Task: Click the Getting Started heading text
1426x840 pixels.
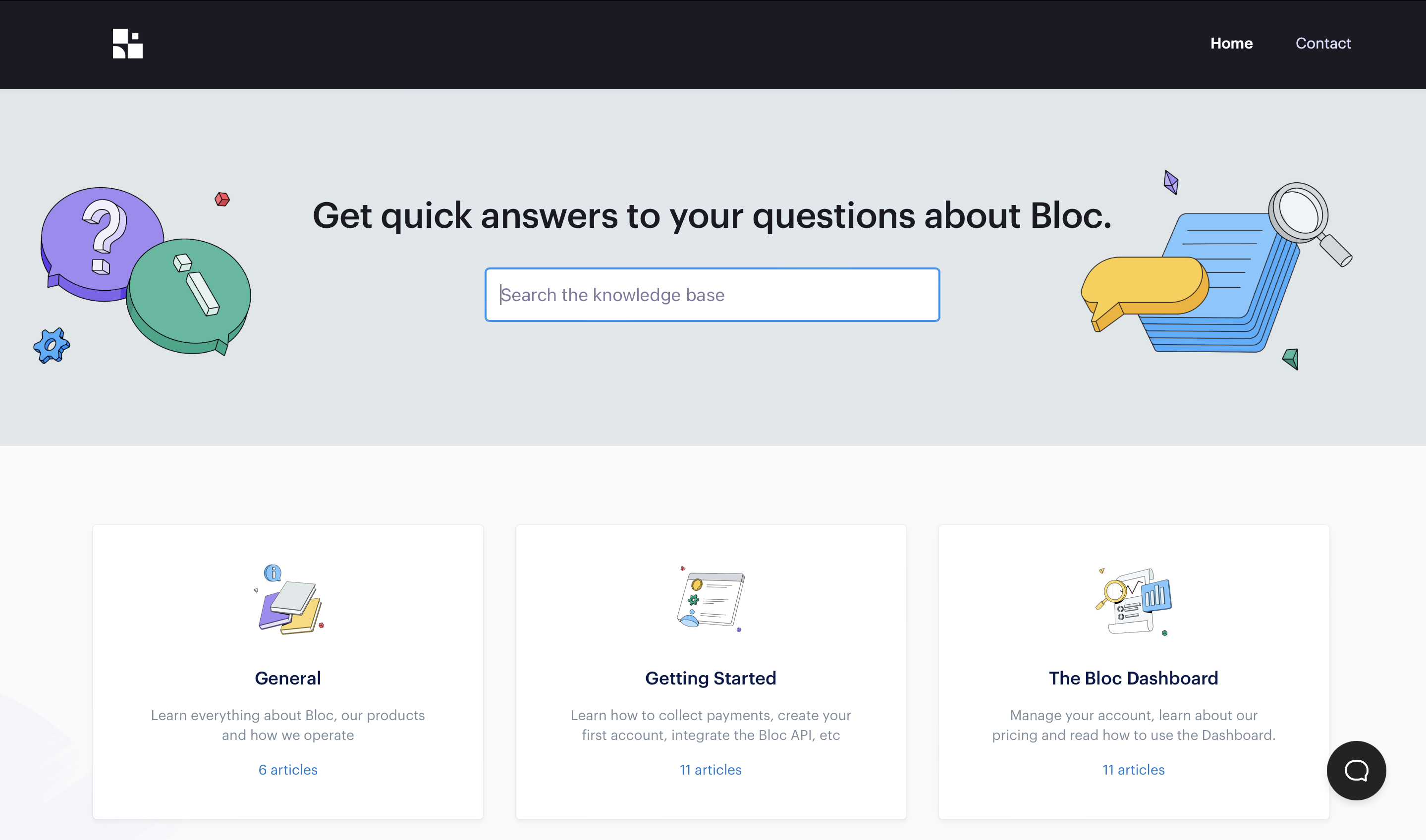Action: click(711, 678)
